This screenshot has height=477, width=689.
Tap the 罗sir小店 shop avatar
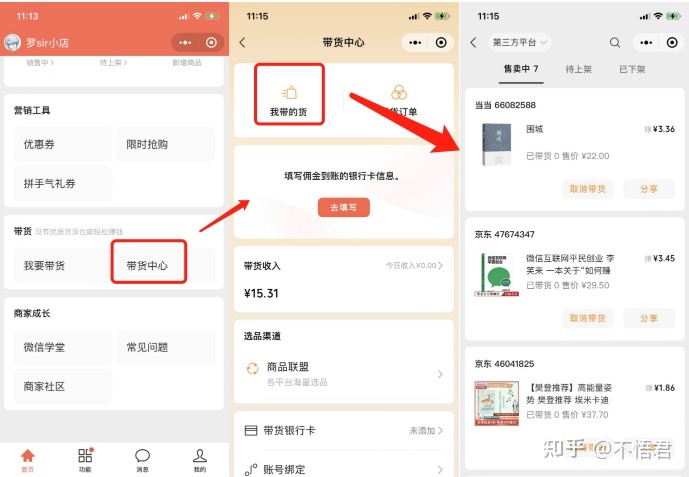pos(12,43)
